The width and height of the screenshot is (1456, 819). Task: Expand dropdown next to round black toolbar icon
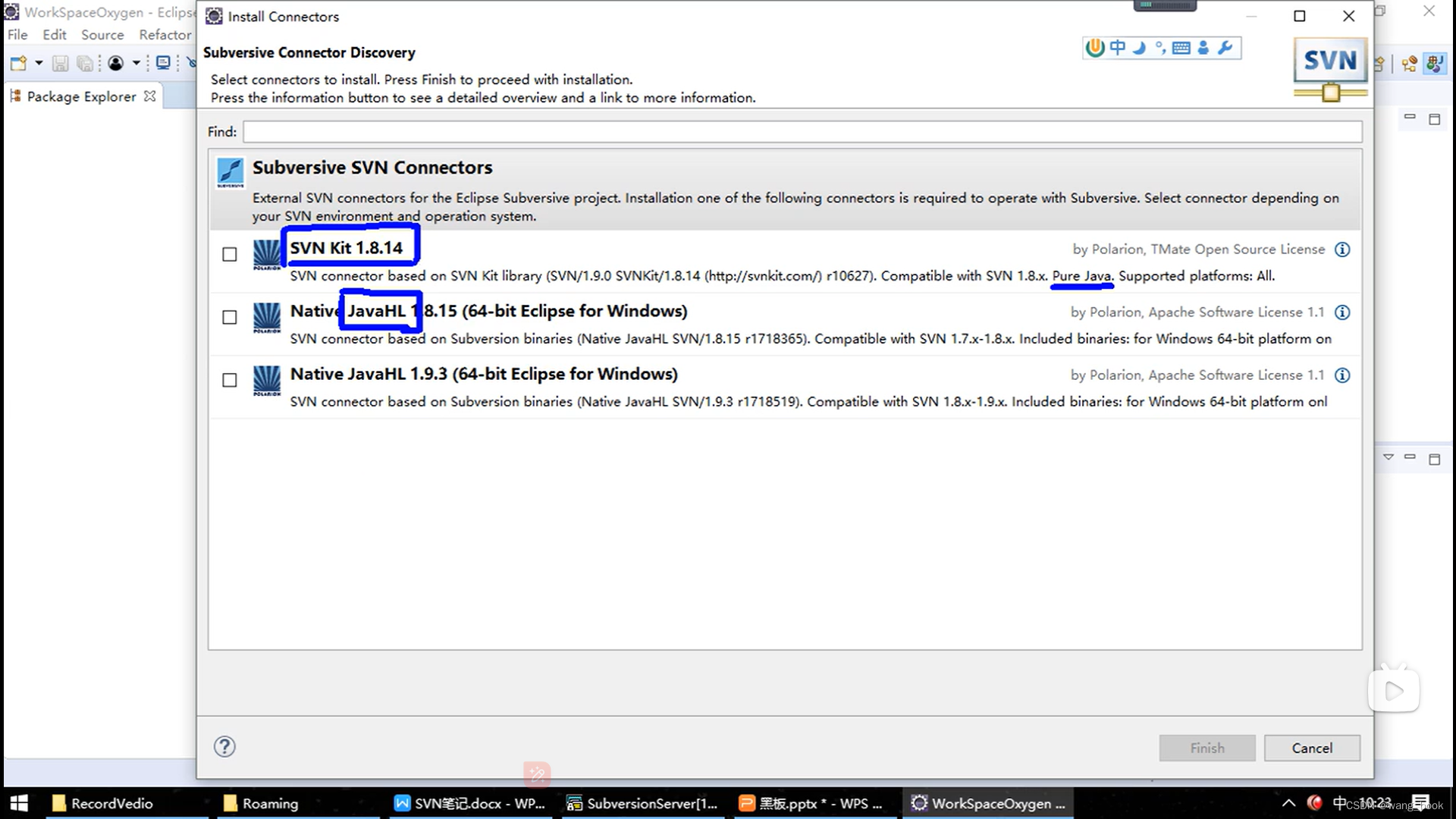pyautogui.click(x=136, y=63)
